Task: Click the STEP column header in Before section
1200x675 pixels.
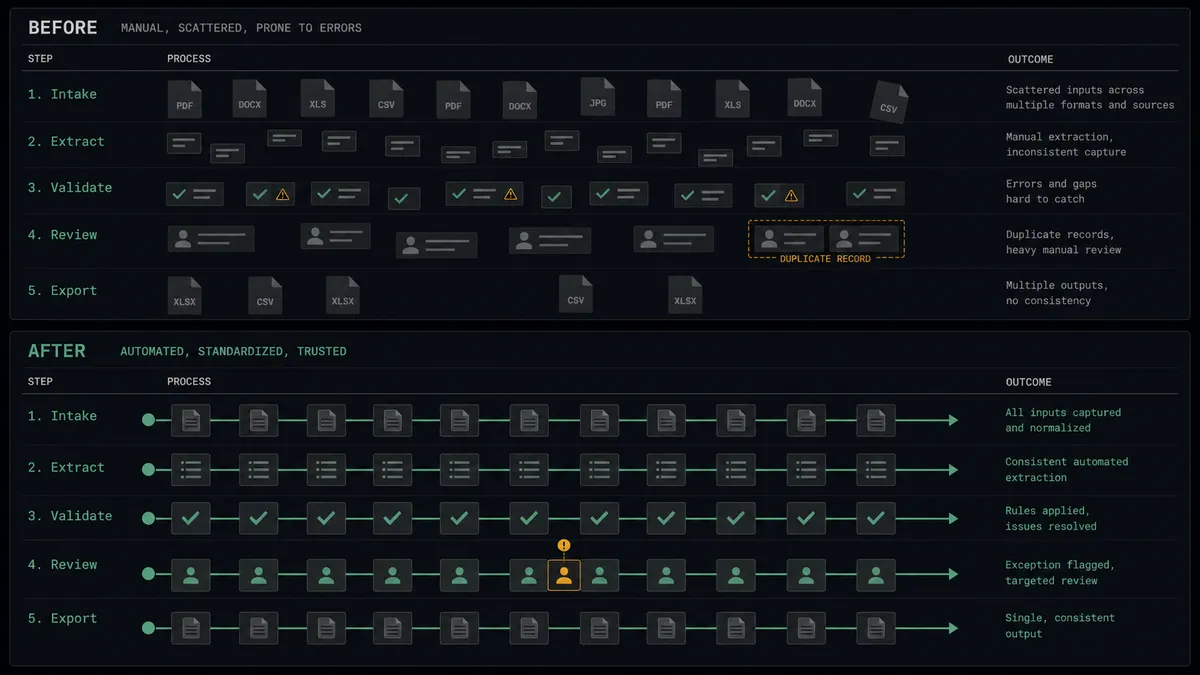Action: 41,59
